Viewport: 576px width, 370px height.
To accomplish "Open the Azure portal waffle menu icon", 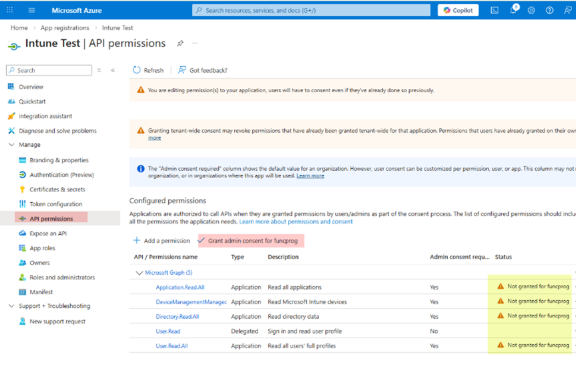I will click(10, 10).
